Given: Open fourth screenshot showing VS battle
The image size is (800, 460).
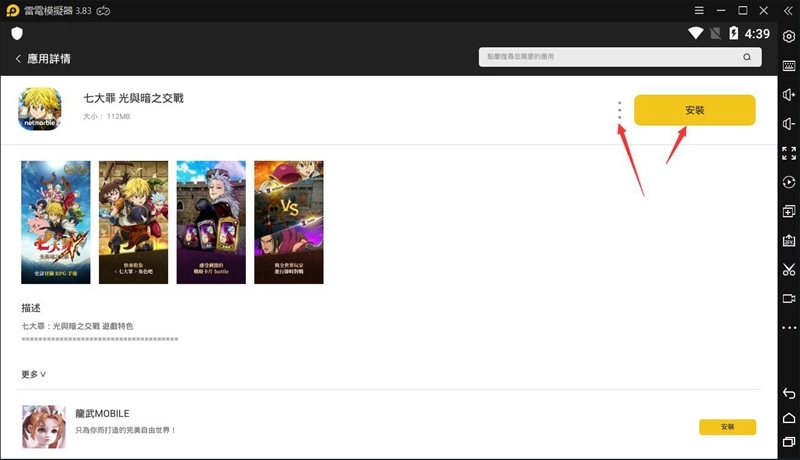Looking at the screenshot, I should click(x=289, y=222).
